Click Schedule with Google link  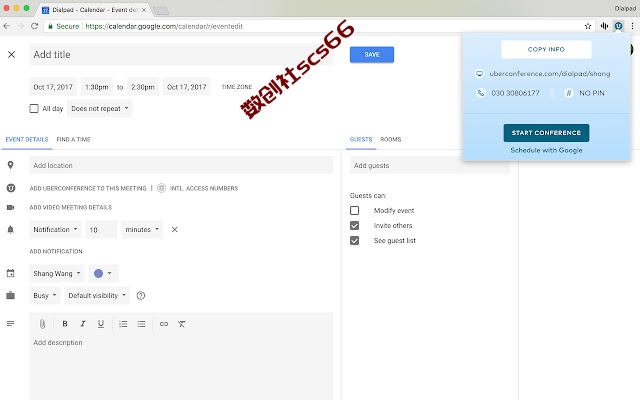(x=546, y=150)
